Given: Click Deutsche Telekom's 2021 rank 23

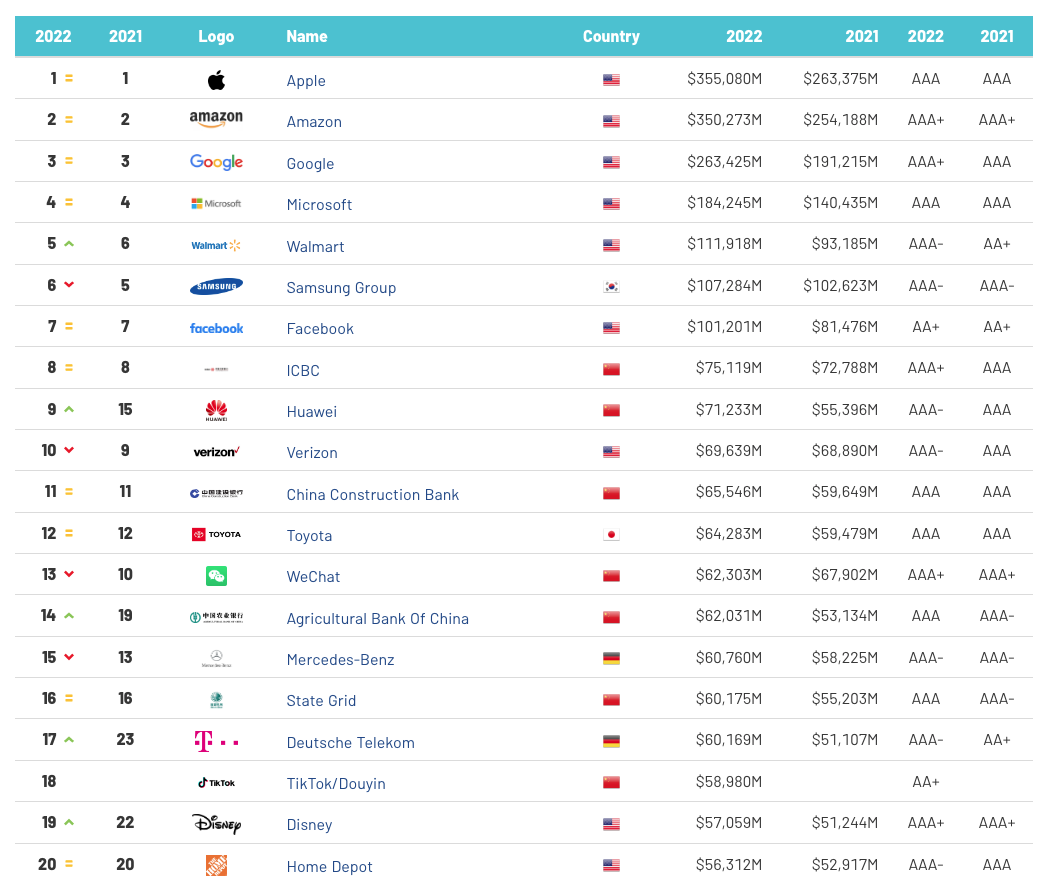Looking at the screenshot, I should click(125, 739).
